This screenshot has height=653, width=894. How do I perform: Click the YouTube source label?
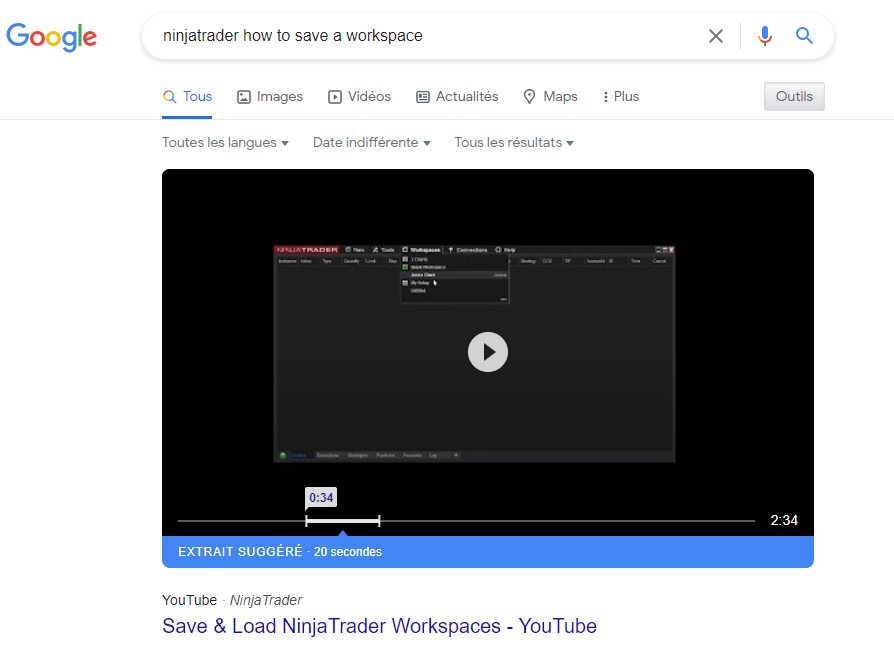click(189, 600)
